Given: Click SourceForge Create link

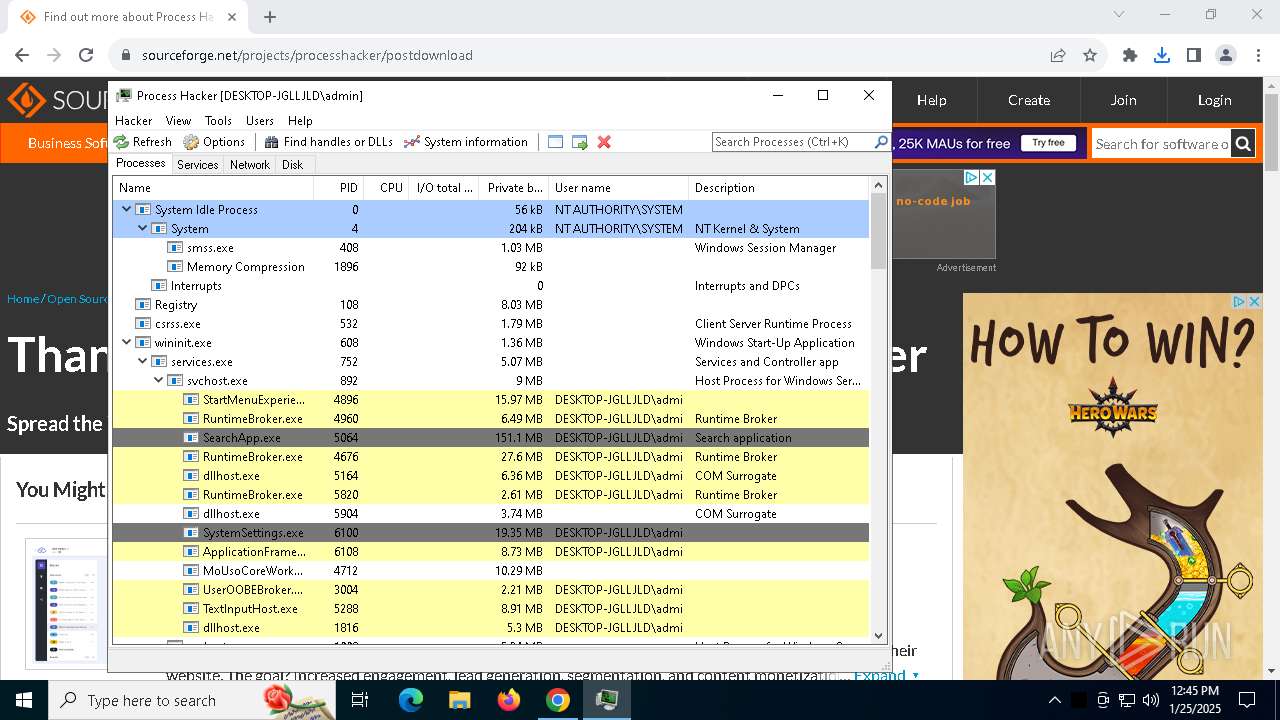Looking at the screenshot, I should pos(1029,100).
